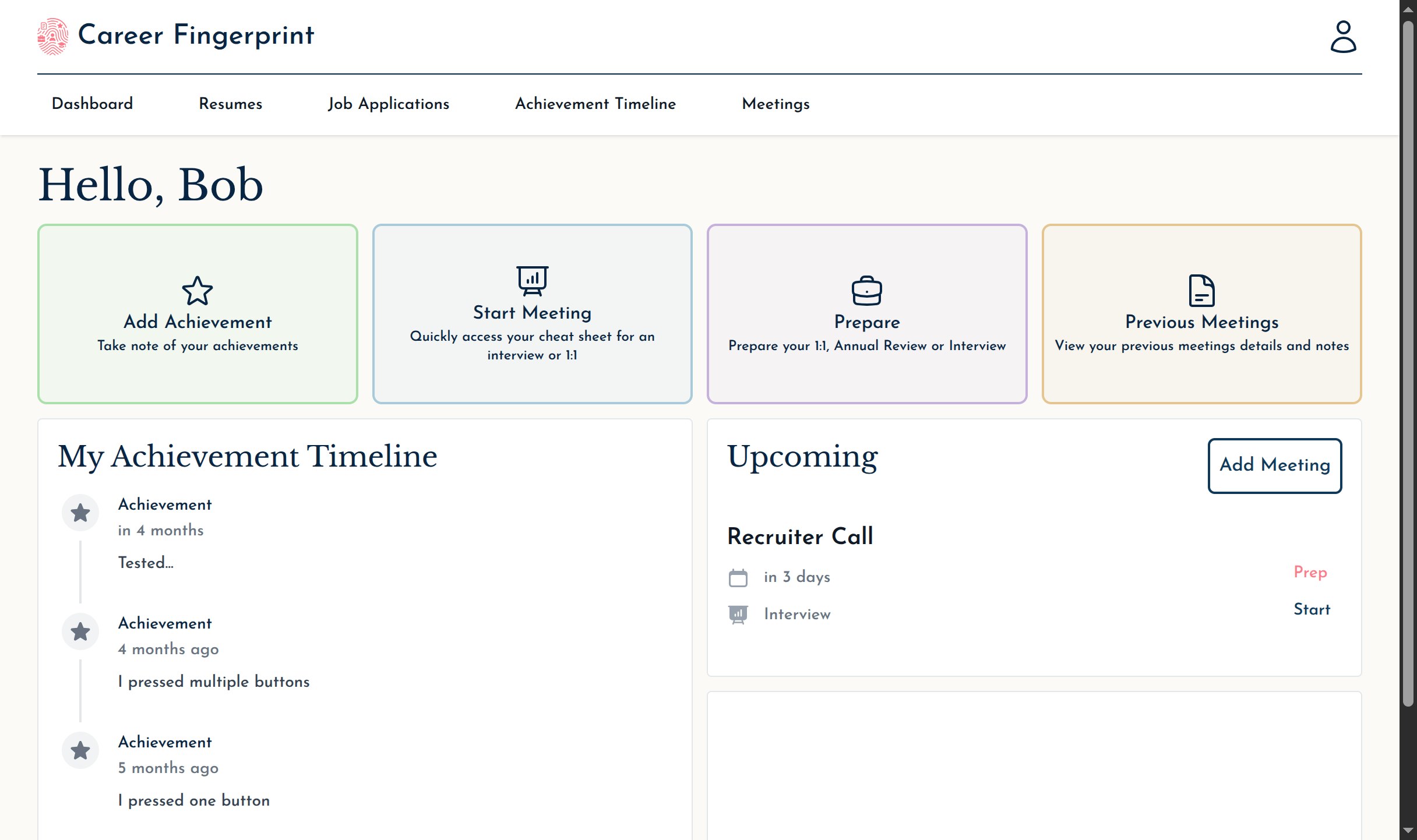Open Job Applications nav item
This screenshot has height=840, width=1417.
[388, 104]
